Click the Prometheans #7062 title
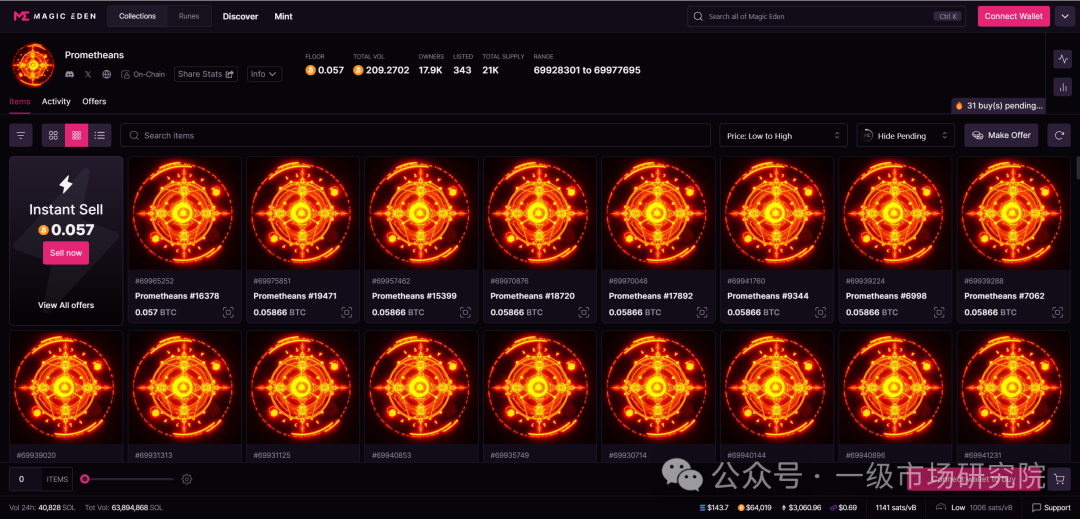The image size is (1080, 519). pyautogui.click(x=1004, y=296)
